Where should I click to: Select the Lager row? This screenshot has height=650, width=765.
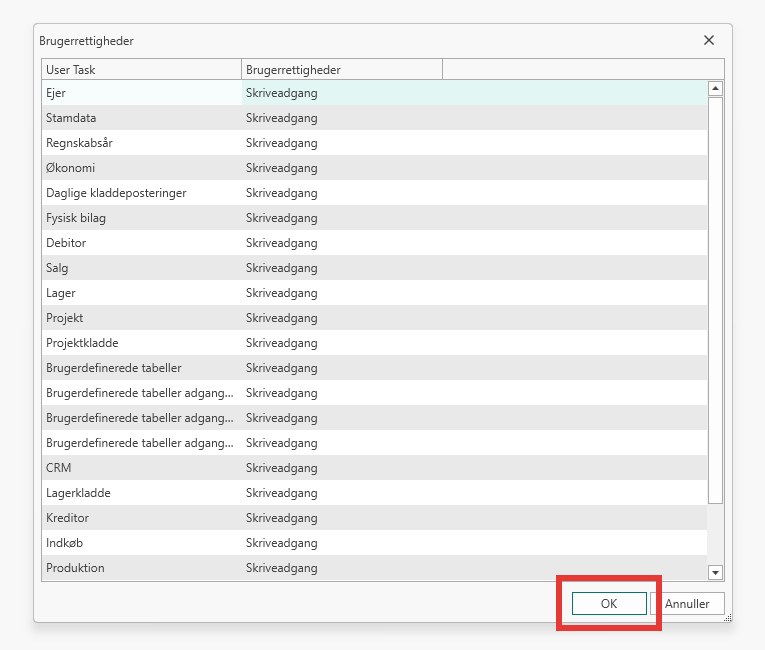374,293
